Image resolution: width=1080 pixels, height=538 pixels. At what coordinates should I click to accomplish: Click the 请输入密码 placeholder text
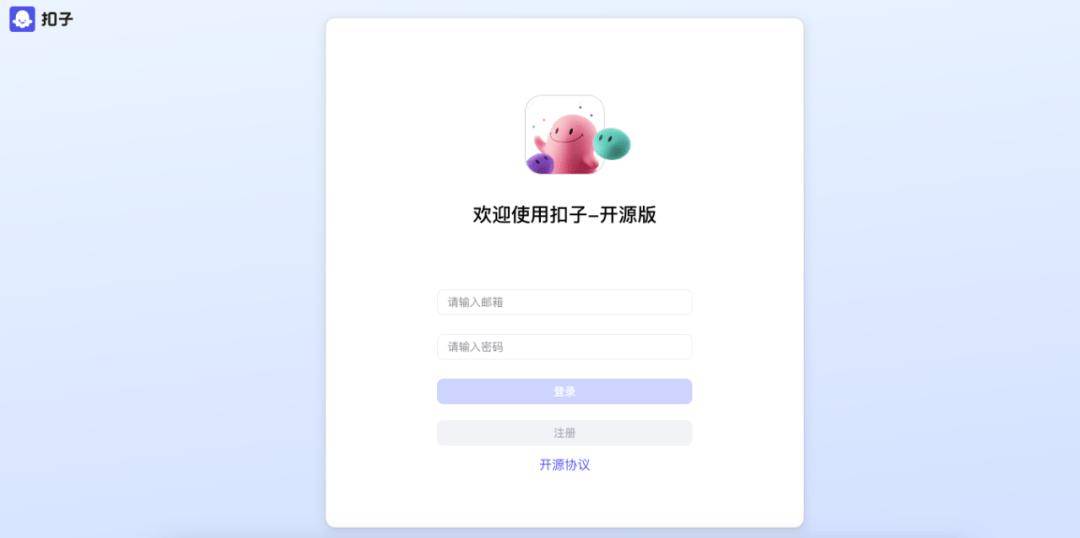(475, 347)
